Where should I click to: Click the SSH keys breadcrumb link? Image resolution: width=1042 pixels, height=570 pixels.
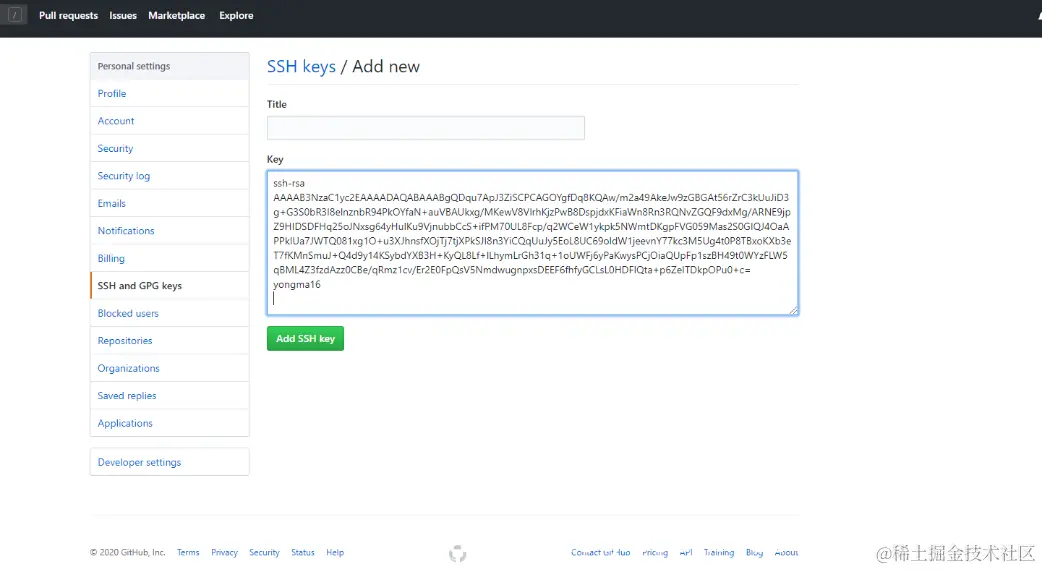pos(301,66)
